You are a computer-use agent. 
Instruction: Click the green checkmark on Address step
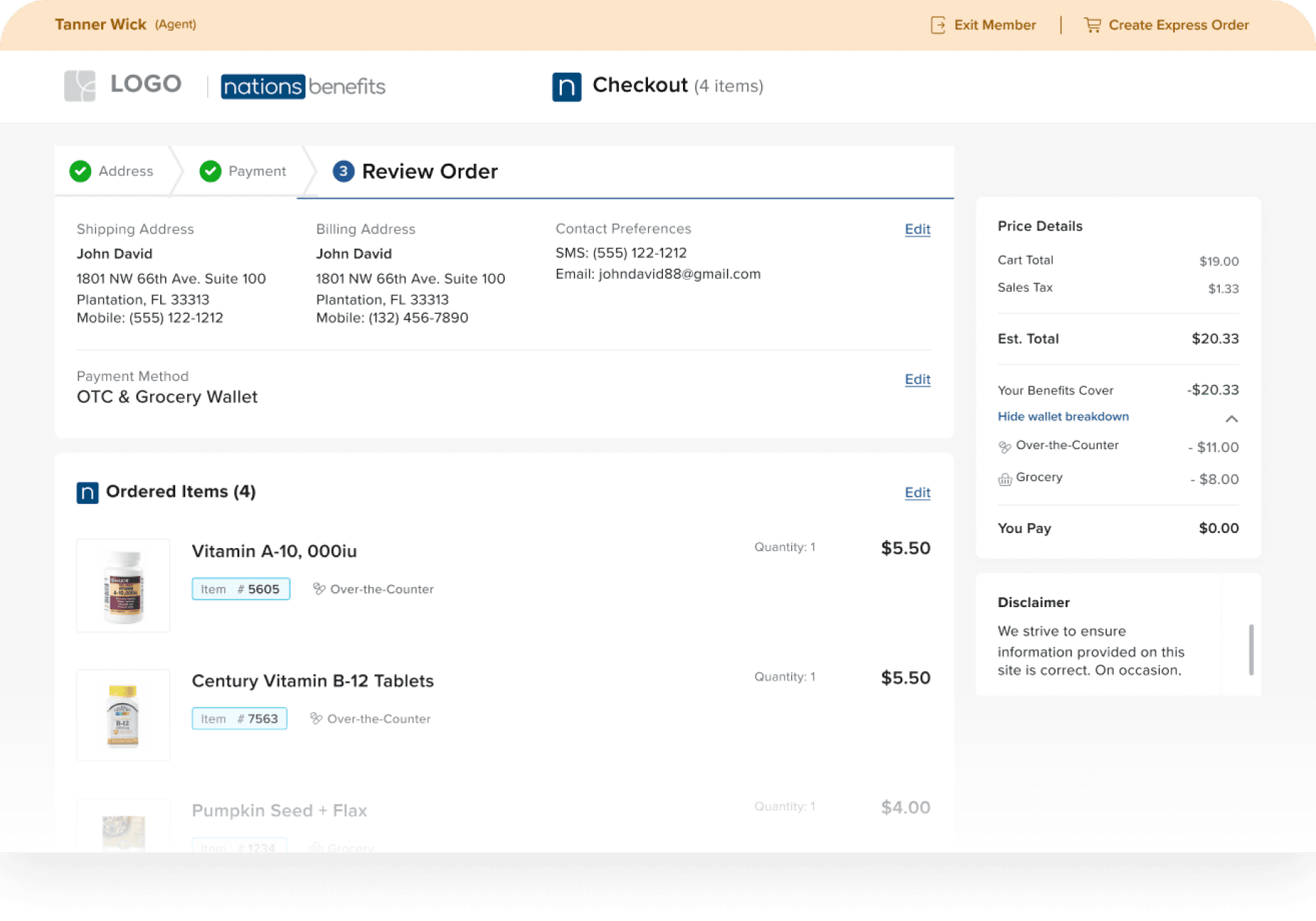tap(80, 172)
